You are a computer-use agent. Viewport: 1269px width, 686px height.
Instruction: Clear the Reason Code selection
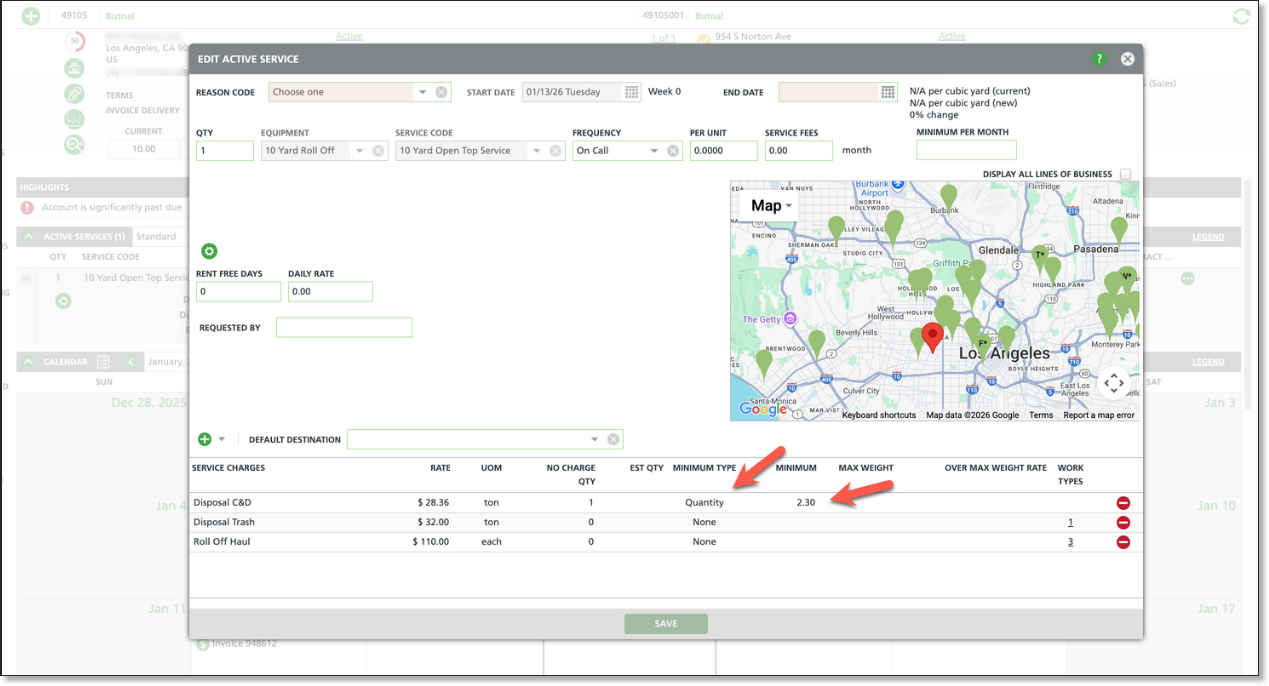point(442,92)
